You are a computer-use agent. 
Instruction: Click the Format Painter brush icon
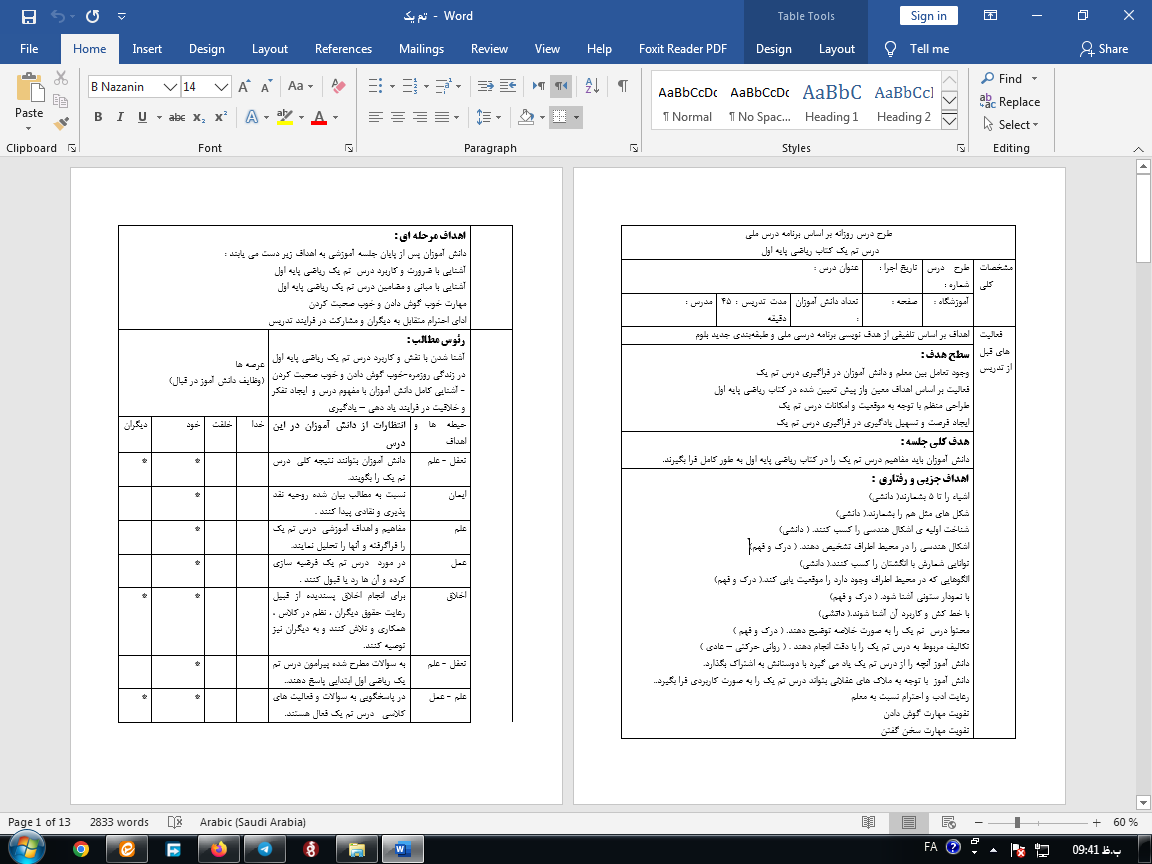62,124
